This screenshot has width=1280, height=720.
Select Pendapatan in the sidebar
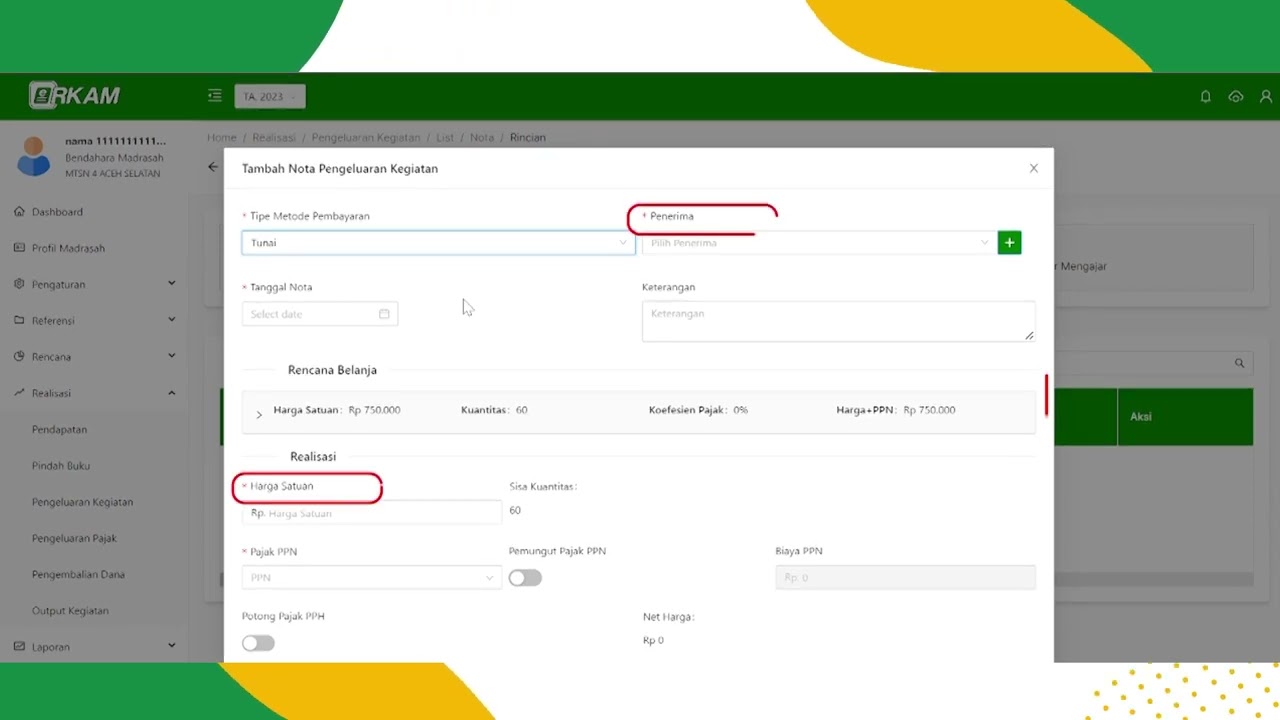[59, 429]
